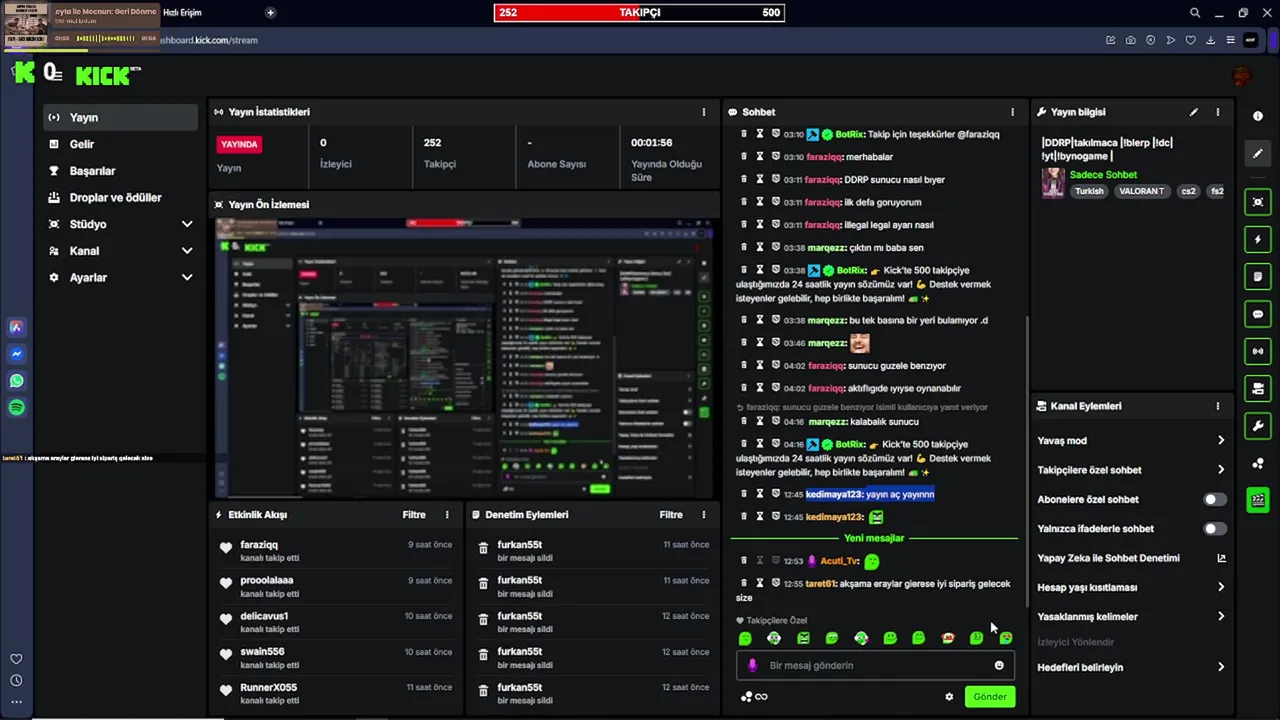
Task: Focus the Bir mesaj gönderin input
Action: (x=875, y=665)
